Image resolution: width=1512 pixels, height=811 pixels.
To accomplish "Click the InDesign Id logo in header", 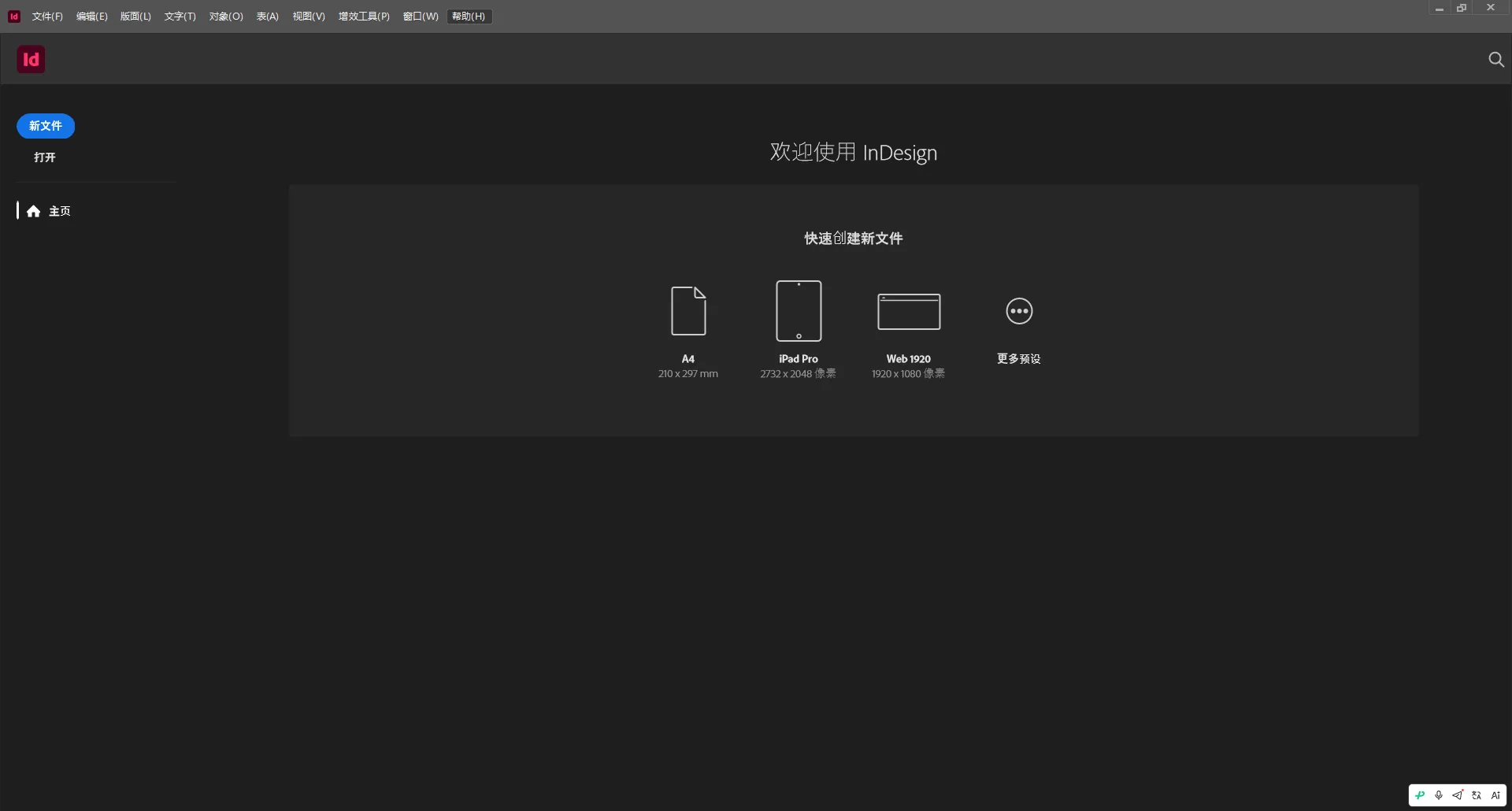I will pos(31,59).
